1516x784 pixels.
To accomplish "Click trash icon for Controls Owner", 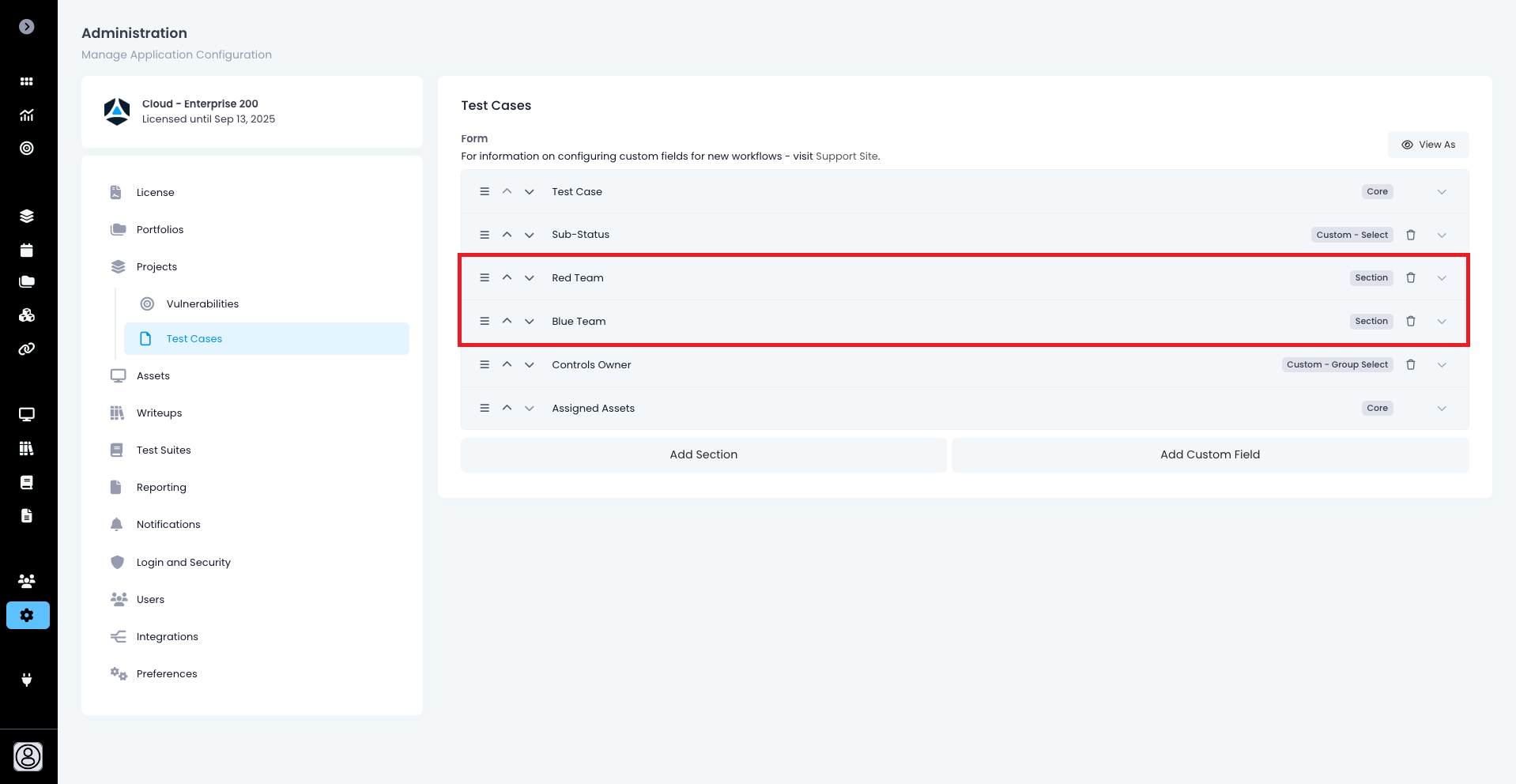I will click(x=1410, y=365).
